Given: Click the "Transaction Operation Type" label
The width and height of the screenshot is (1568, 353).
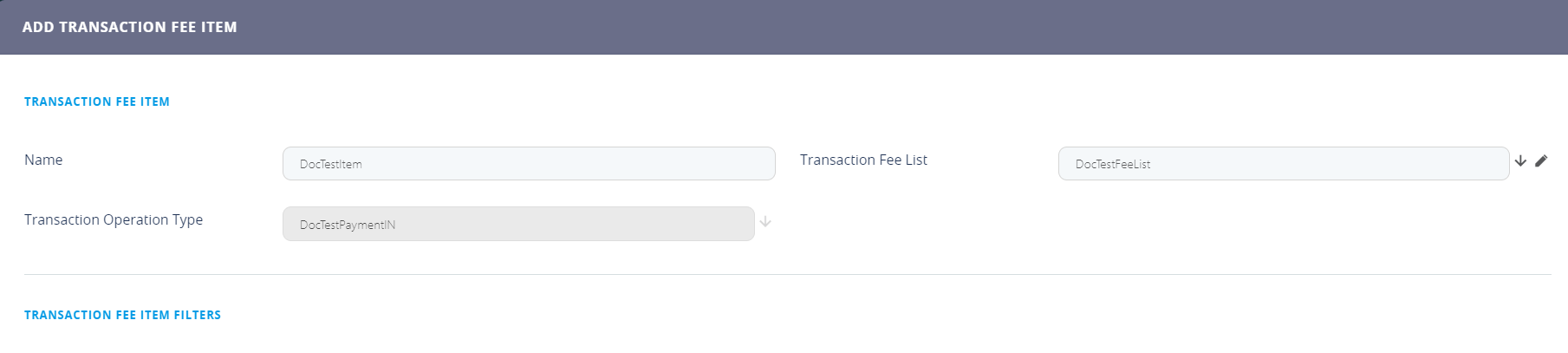Looking at the screenshot, I should coord(114,220).
